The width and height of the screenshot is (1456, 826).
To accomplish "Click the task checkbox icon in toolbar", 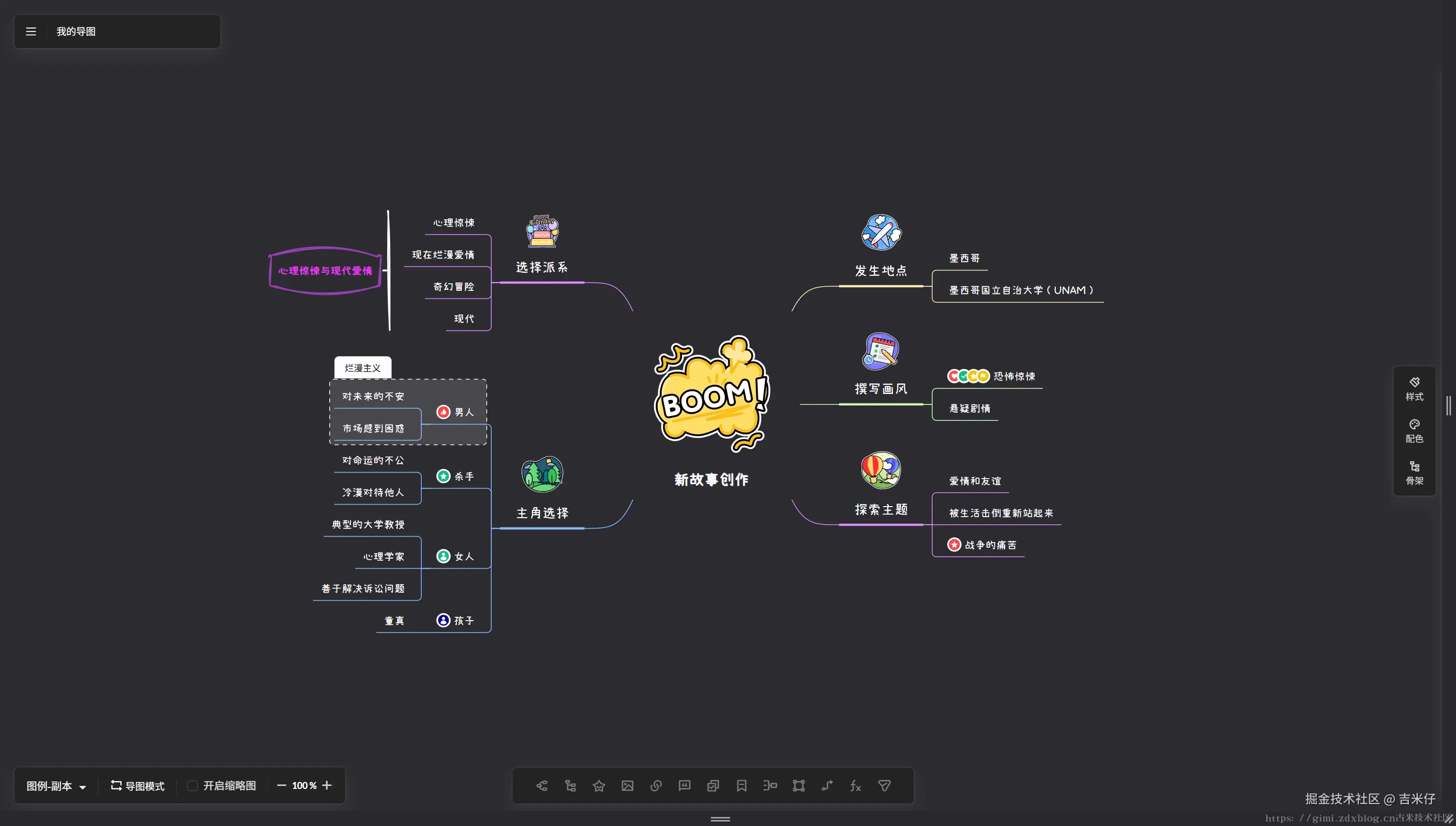I will click(x=713, y=786).
